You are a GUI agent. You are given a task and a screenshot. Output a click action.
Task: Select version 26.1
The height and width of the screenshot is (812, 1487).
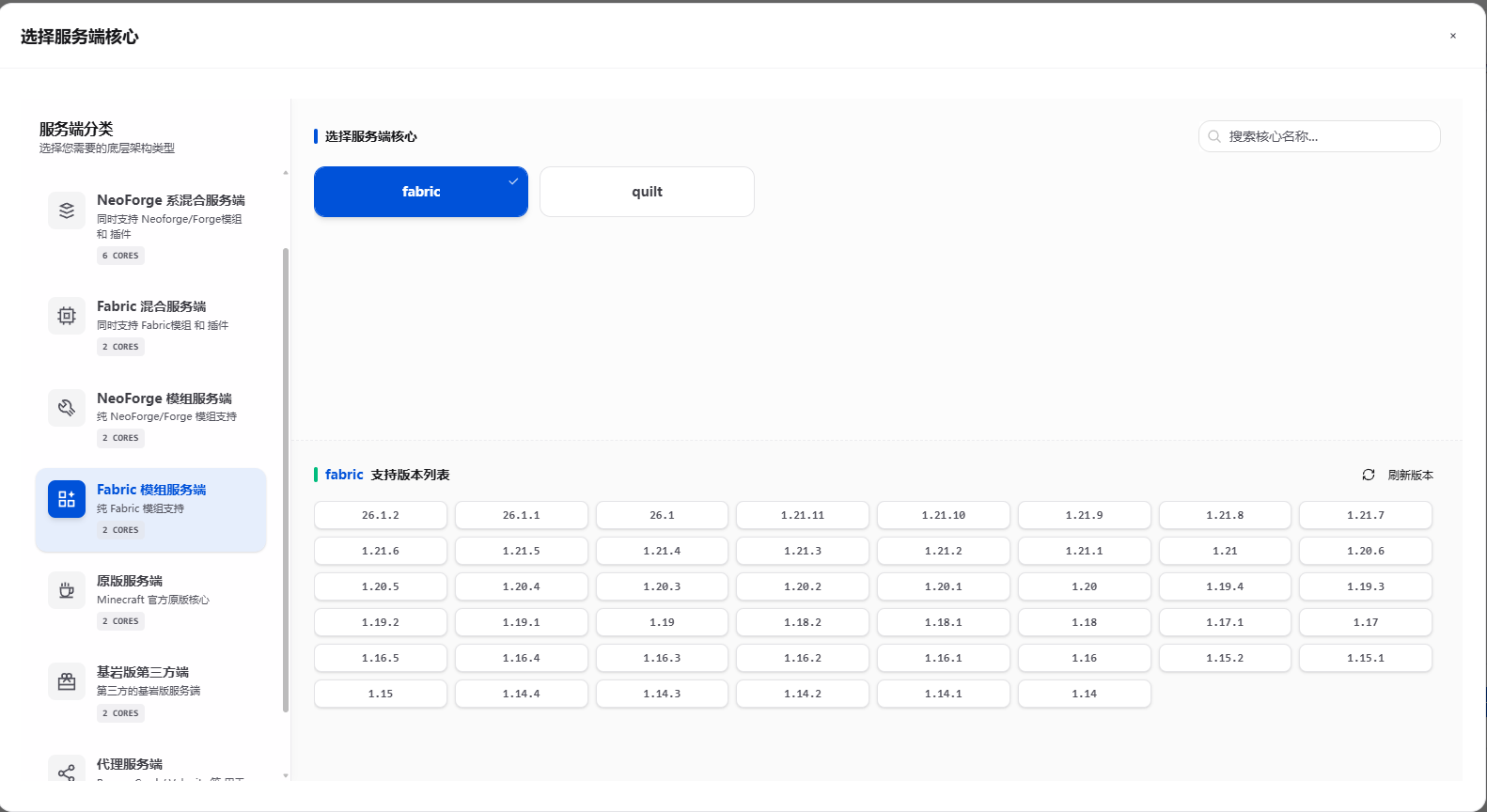click(662, 515)
